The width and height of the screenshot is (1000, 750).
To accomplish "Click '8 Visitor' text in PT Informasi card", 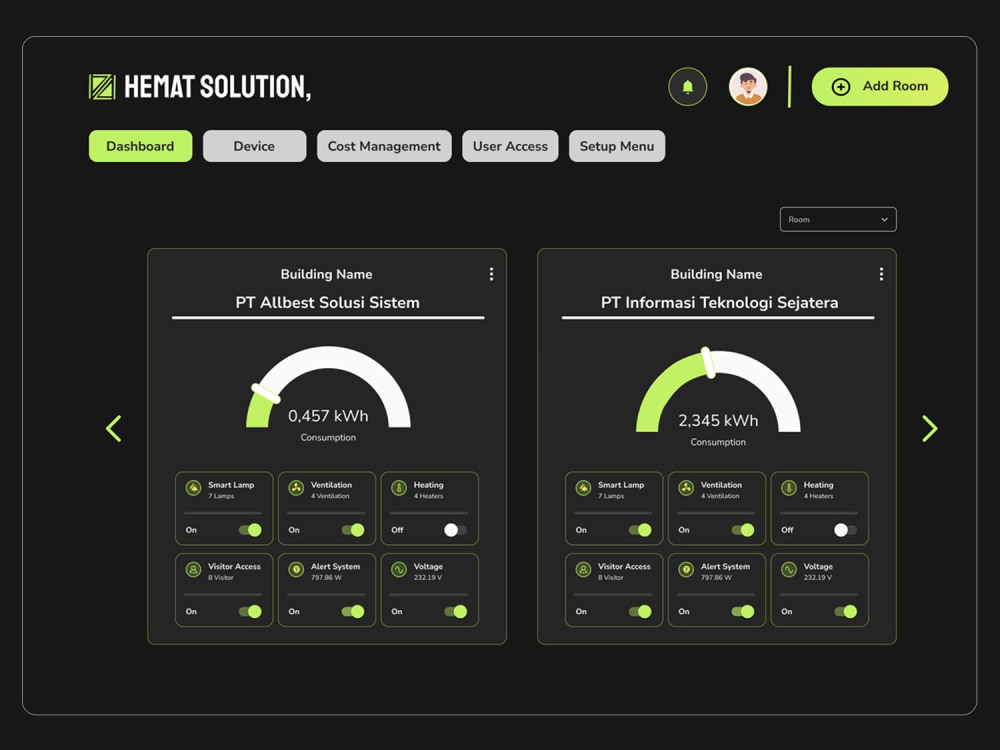I will tap(610, 578).
